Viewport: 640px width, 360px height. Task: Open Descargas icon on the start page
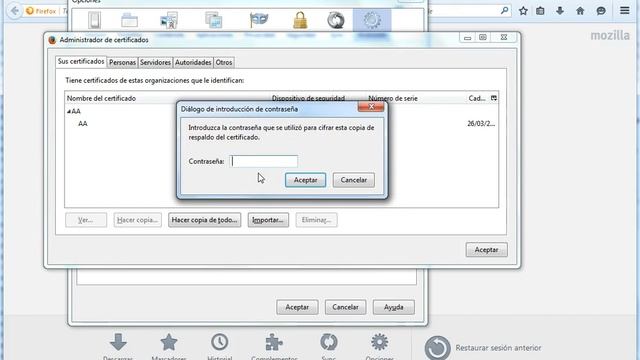pos(118,342)
